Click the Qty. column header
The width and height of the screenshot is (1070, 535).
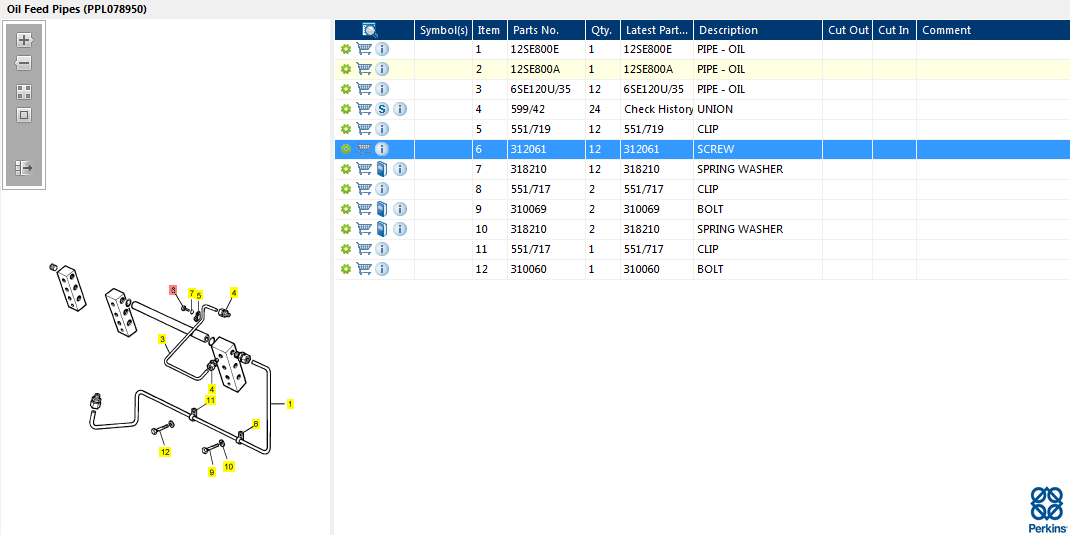click(601, 30)
